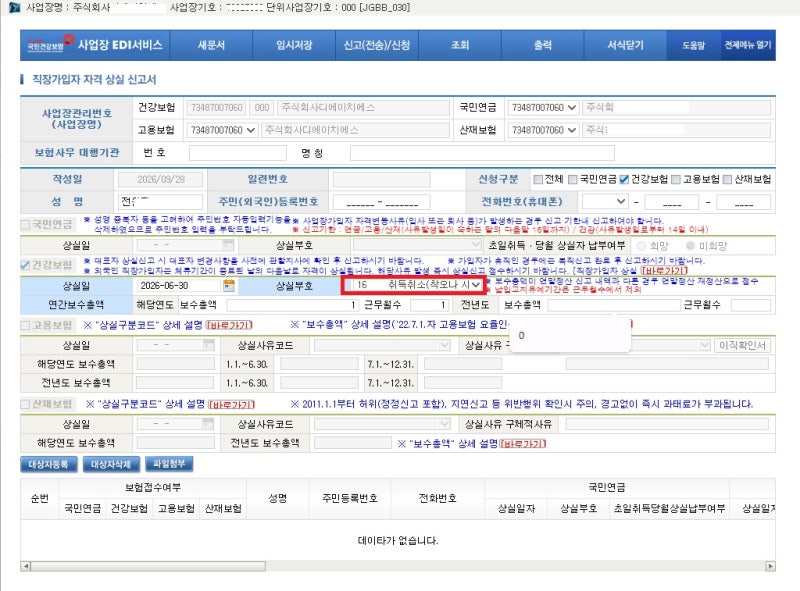The image size is (800, 591).
Task: Check the 국민연금 신청구분 checkbox
Action: (572, 179)
